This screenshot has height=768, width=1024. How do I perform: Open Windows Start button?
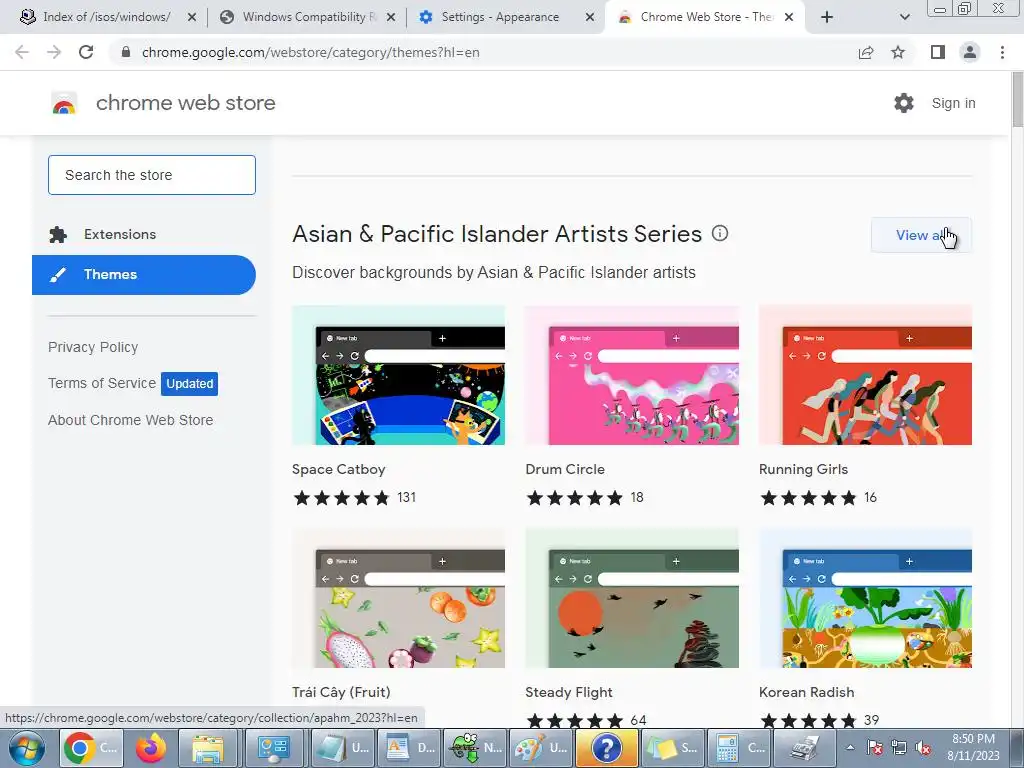[x=27, y=748]
